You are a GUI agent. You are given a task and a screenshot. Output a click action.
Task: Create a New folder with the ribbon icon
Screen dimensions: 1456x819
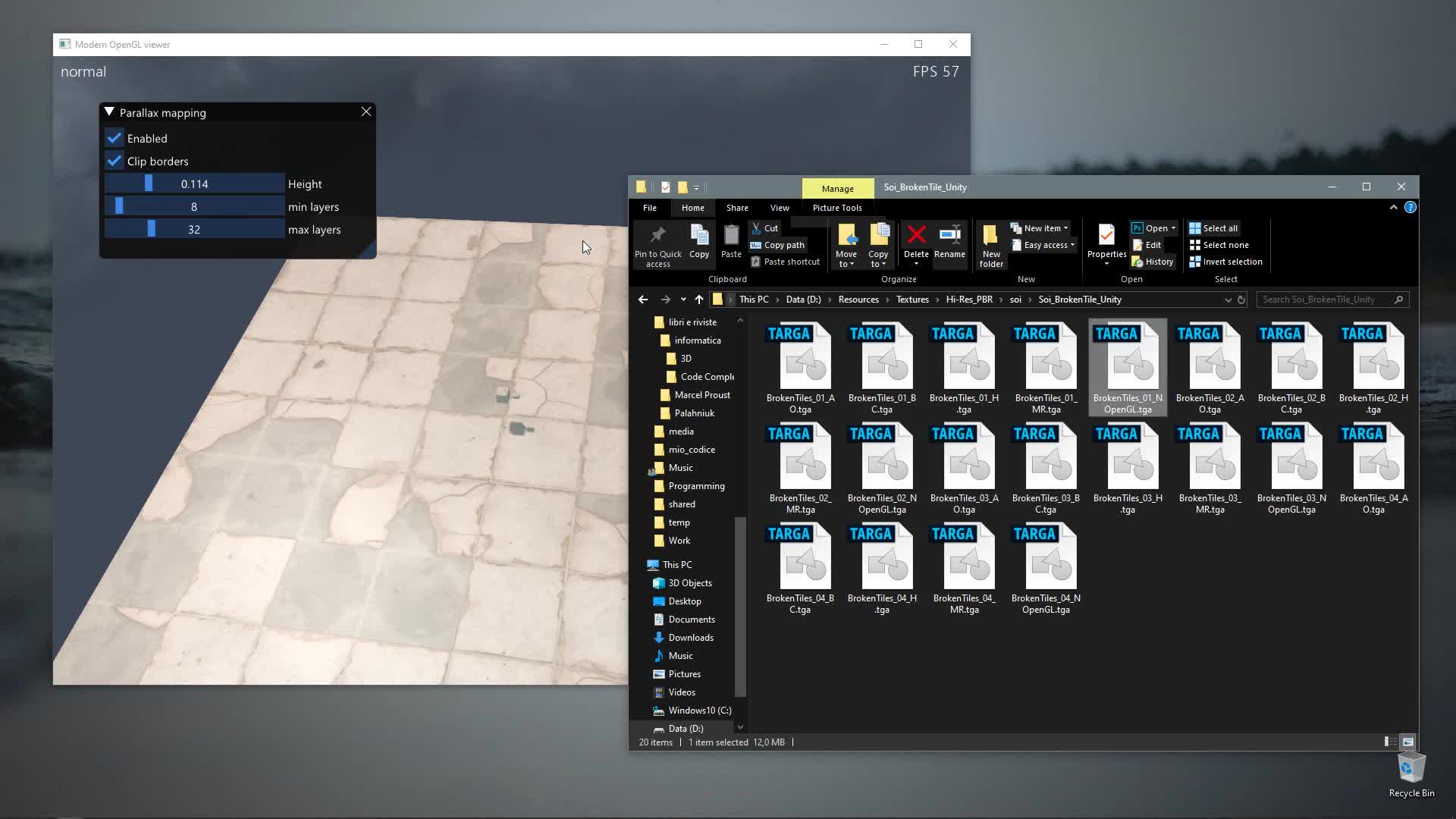tap(990, 241)
